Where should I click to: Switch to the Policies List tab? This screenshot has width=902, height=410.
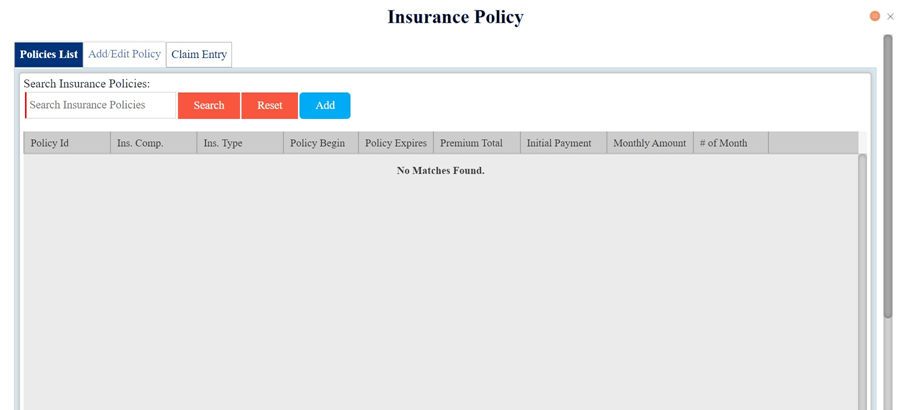tap(49, 54)
